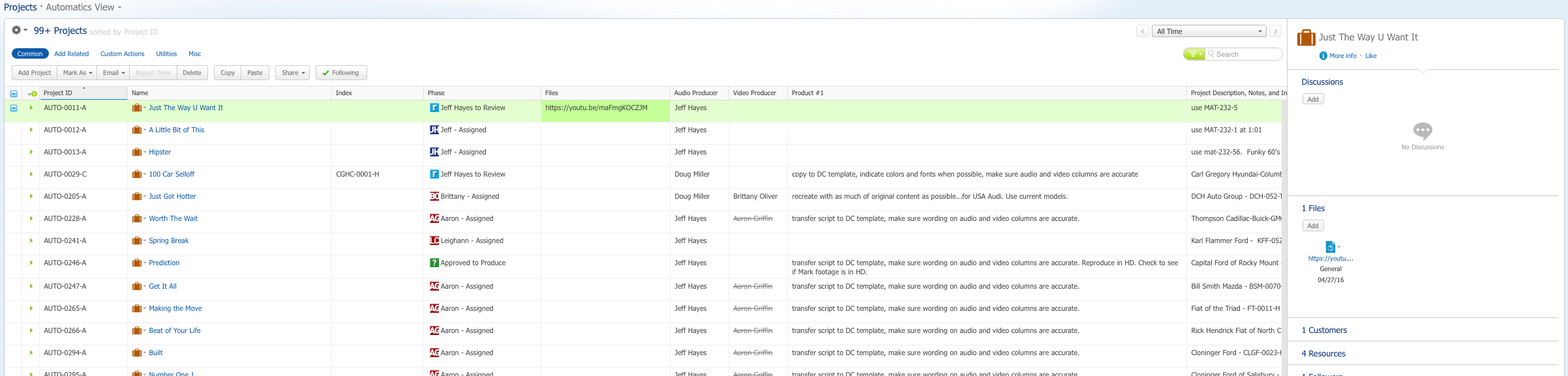
Task: Sort by the Project ID column header
Action: pyautogui.click(x=83, y=93)
